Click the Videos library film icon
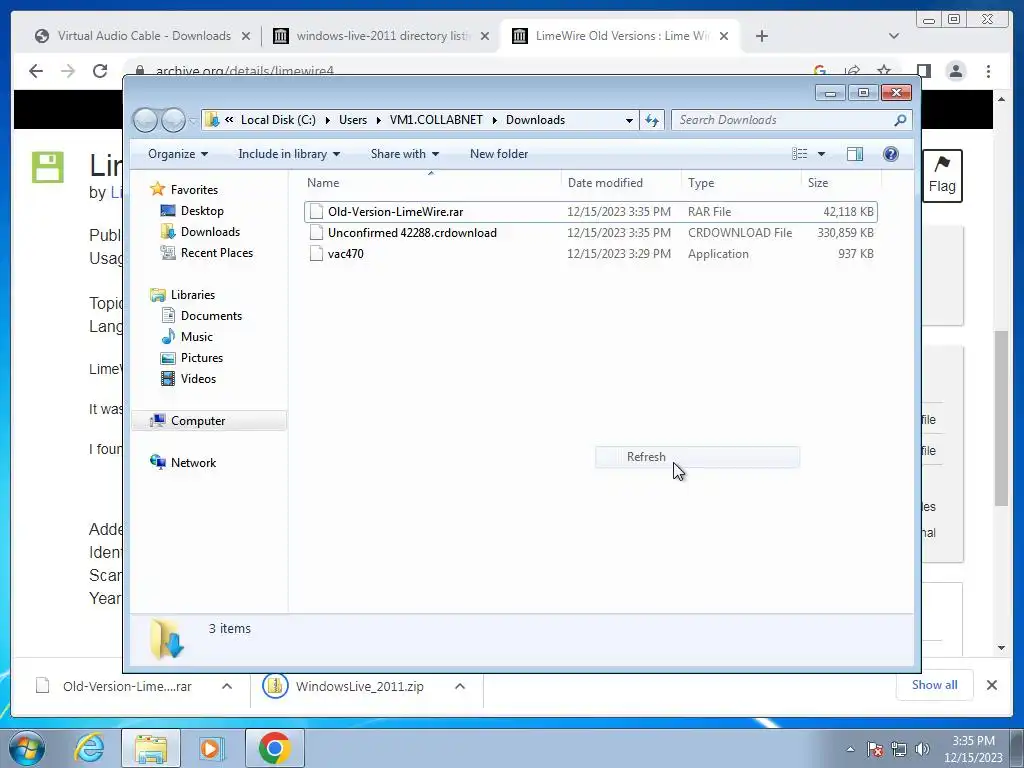Viewport: 1024px width, 768px height. (168, 378)
